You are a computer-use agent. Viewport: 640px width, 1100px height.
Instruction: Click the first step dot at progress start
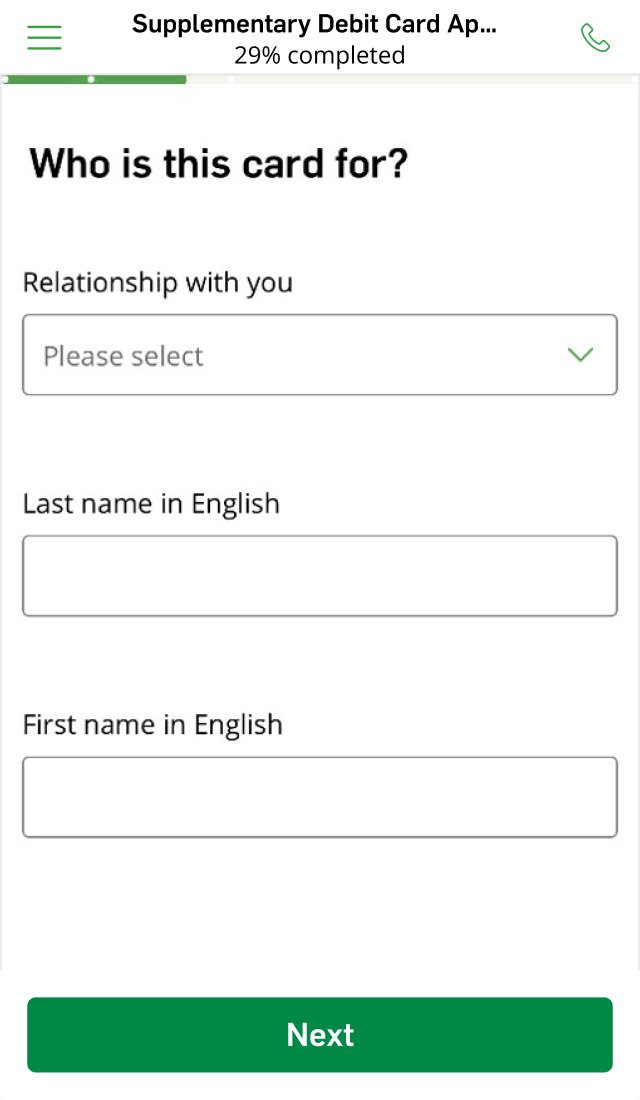tap(5, 79)
